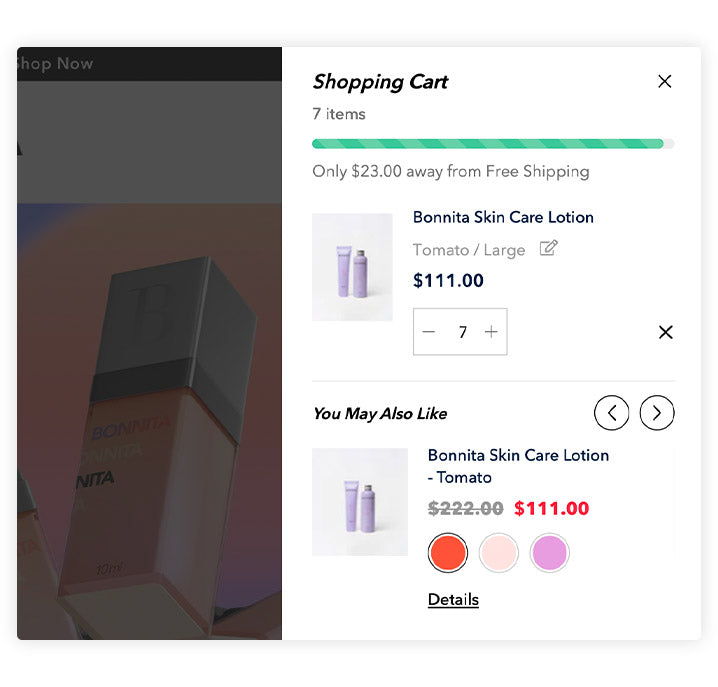
Task: Open the Details link
Action: coord(453,600)
